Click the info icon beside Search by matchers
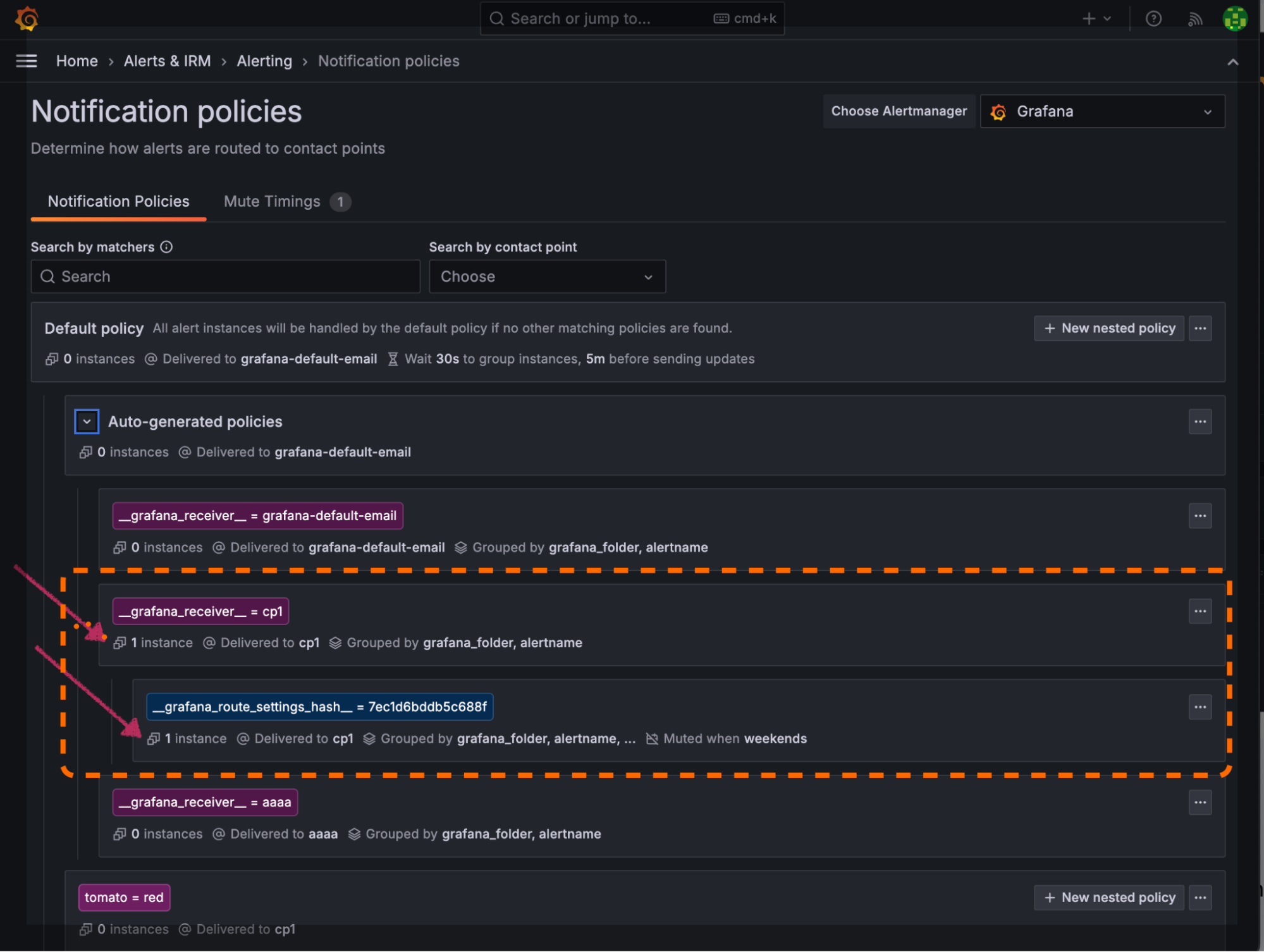 pos(166,247)
